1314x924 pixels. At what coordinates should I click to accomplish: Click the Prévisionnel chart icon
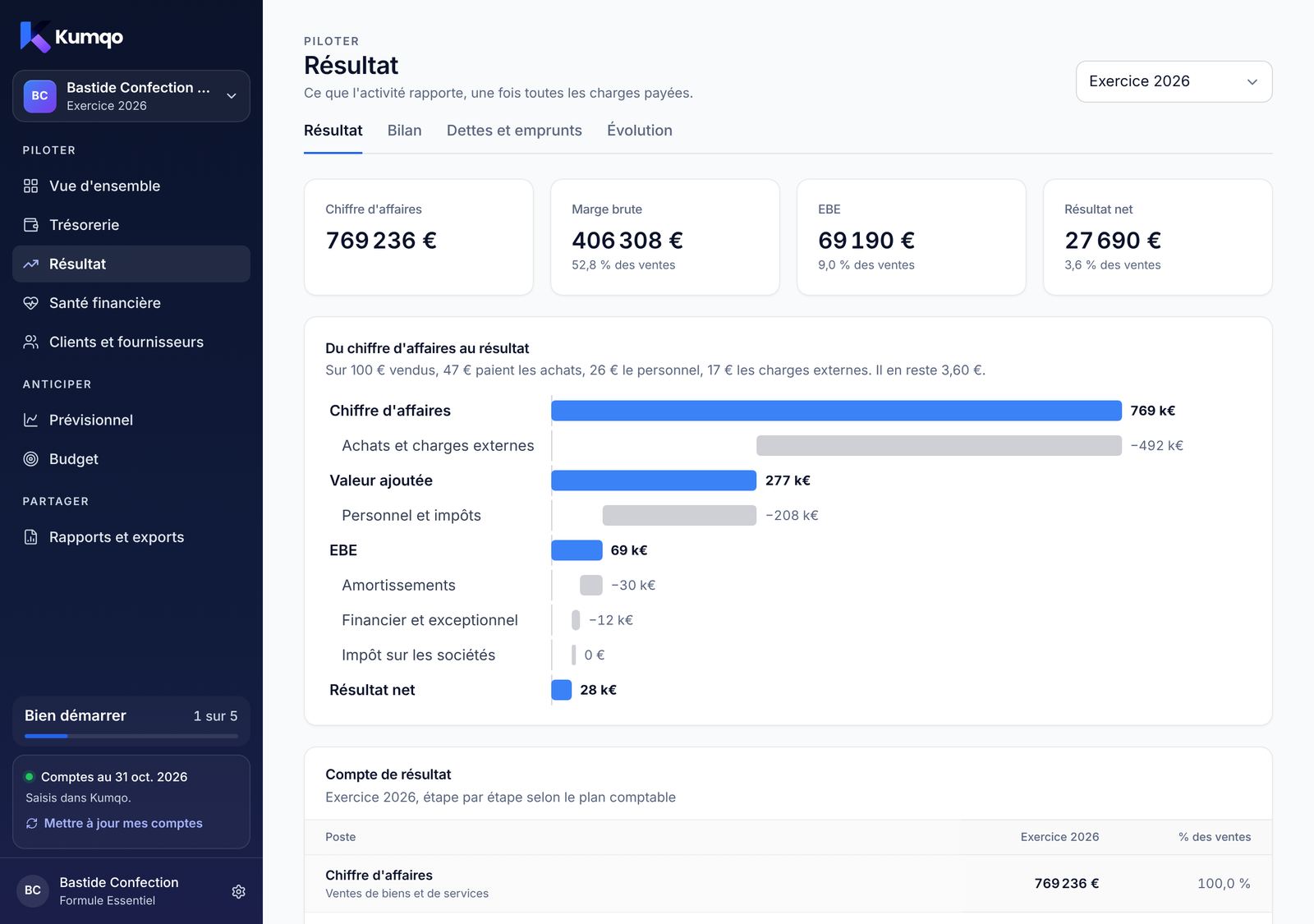pos(30,420)
